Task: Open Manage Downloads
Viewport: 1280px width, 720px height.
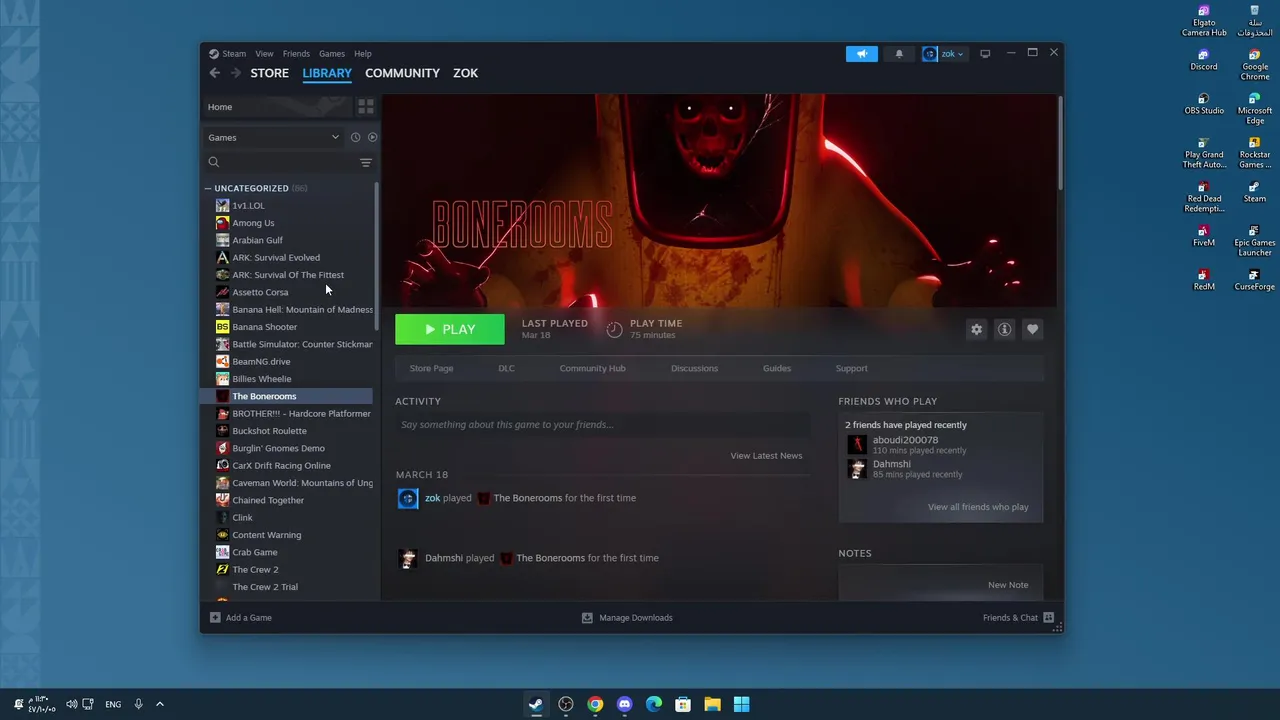Action: (627, 618)
